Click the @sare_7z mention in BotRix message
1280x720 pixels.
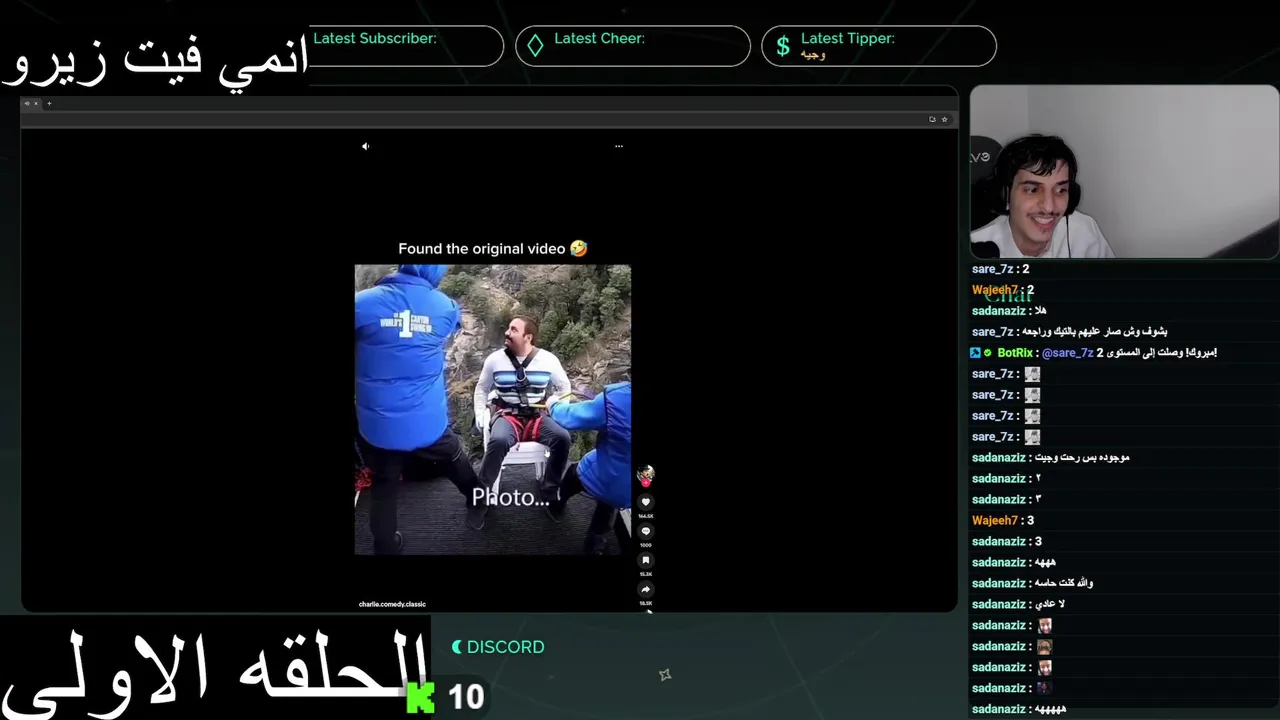pos(1067,353)
